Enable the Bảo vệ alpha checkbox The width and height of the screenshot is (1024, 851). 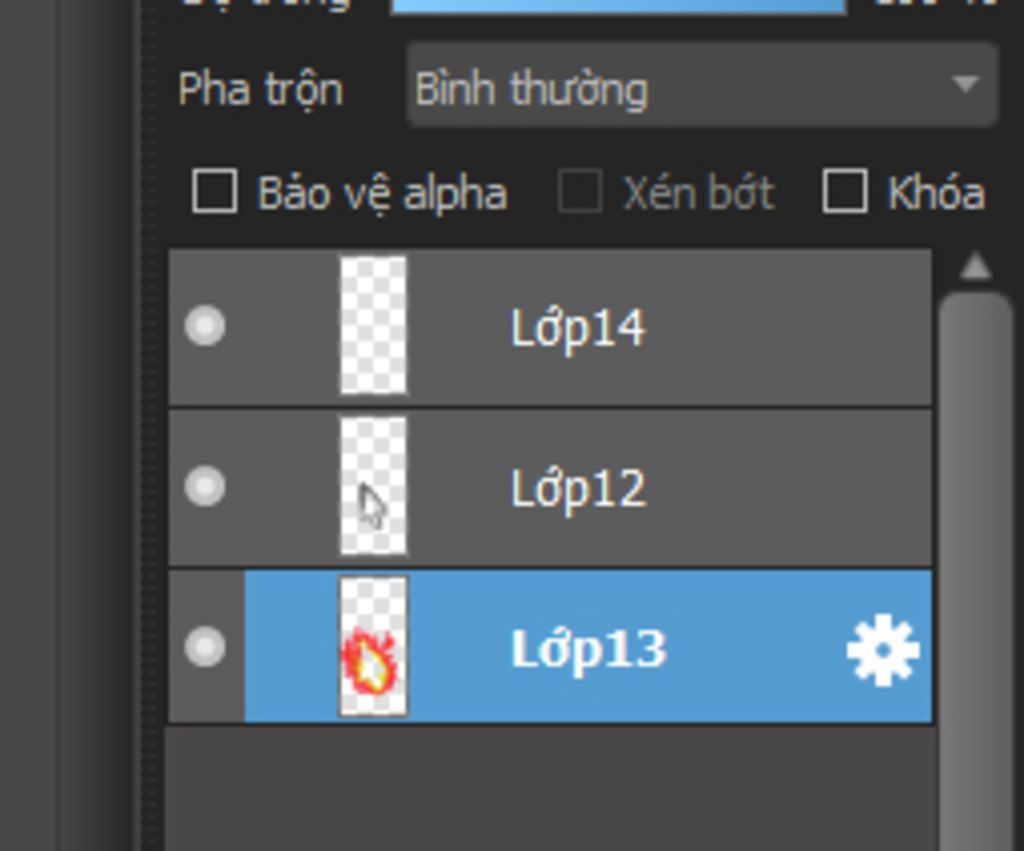(215, 191)
